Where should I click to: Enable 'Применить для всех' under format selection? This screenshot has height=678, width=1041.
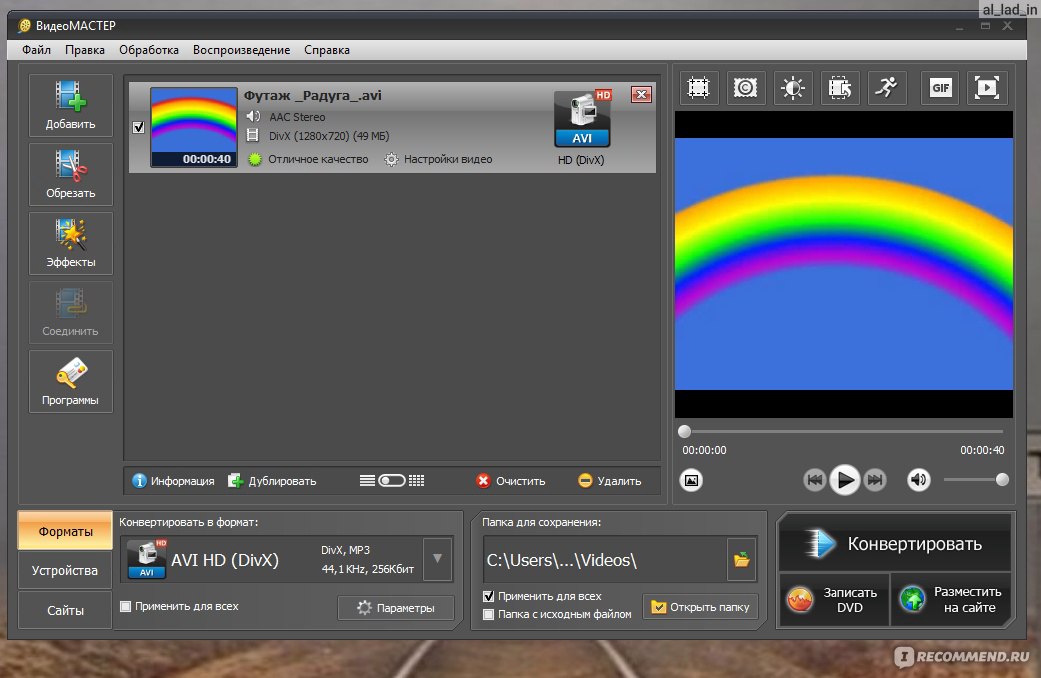(125, 606)
